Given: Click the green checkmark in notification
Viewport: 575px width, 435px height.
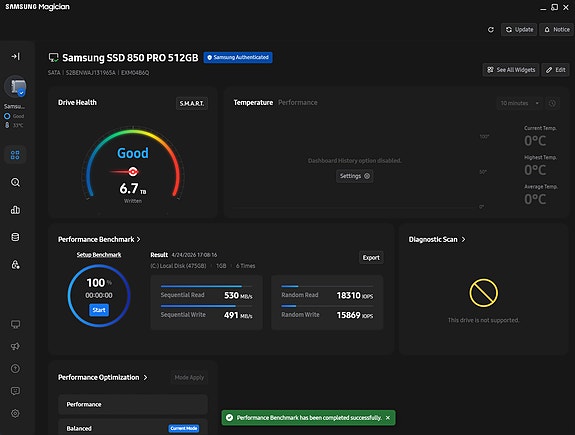Looking at the screenshot, I should point(230,418).
